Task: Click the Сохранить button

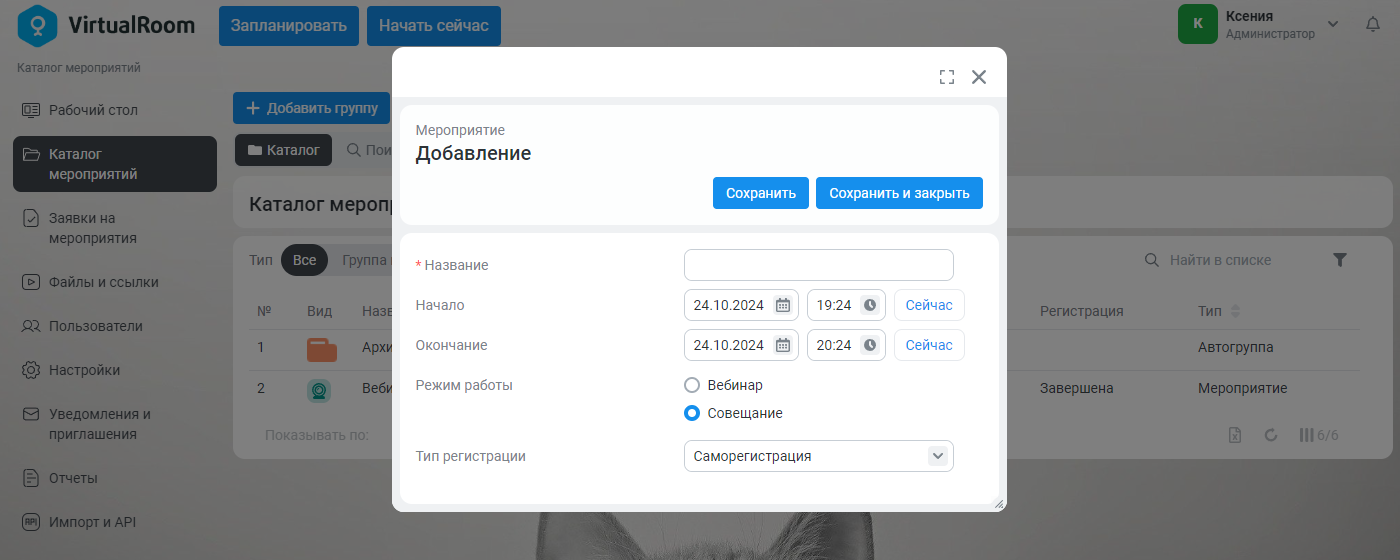Action: (x=760, y=193)
